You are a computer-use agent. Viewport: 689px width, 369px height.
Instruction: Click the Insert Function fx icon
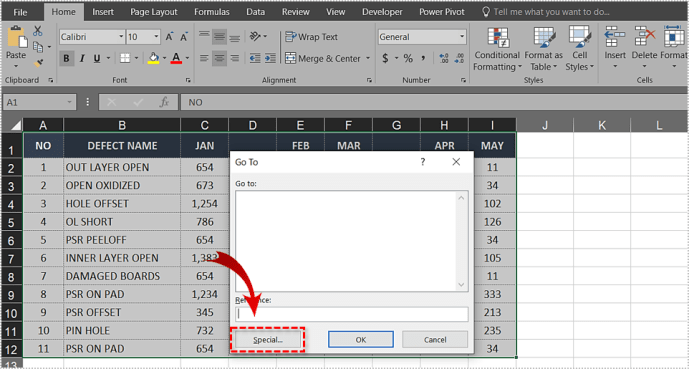tap(164, 102)
